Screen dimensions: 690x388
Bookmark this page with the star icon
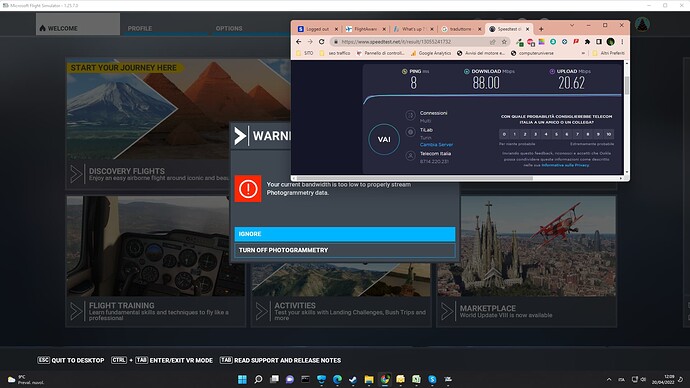504,42
